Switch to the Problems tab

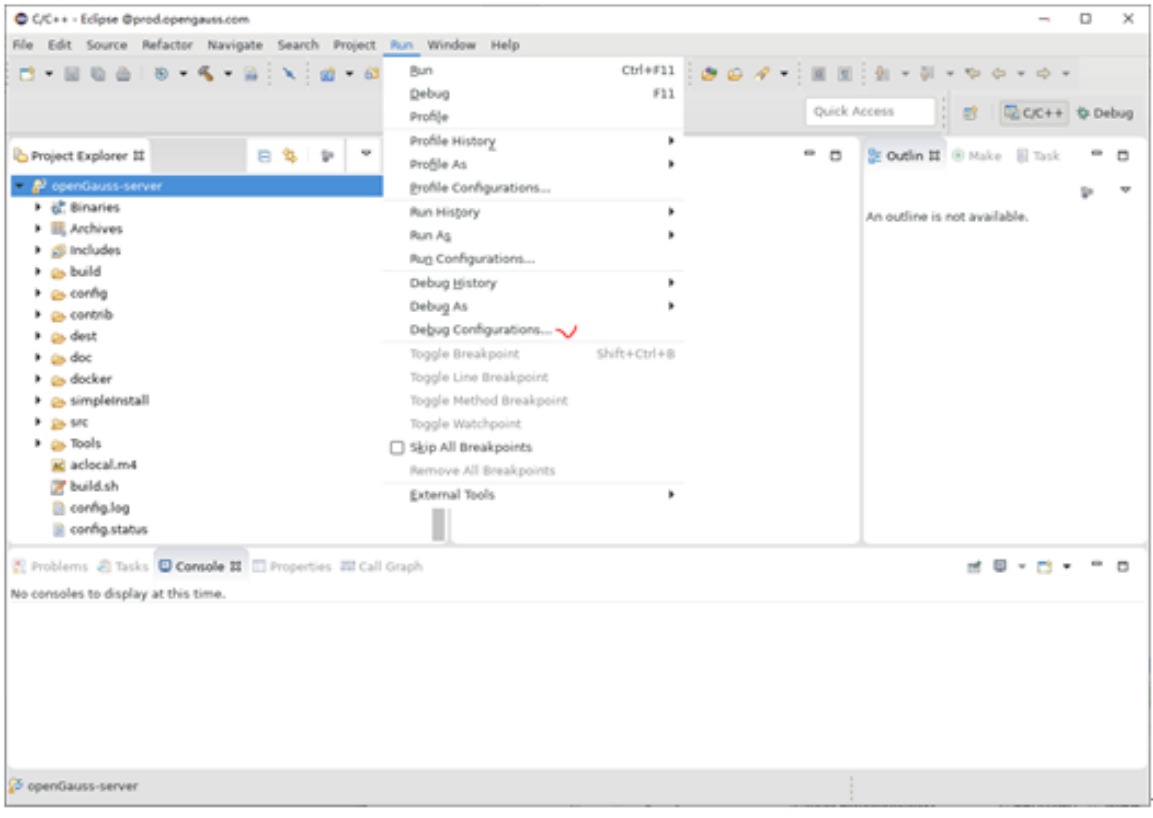(51, 566)
